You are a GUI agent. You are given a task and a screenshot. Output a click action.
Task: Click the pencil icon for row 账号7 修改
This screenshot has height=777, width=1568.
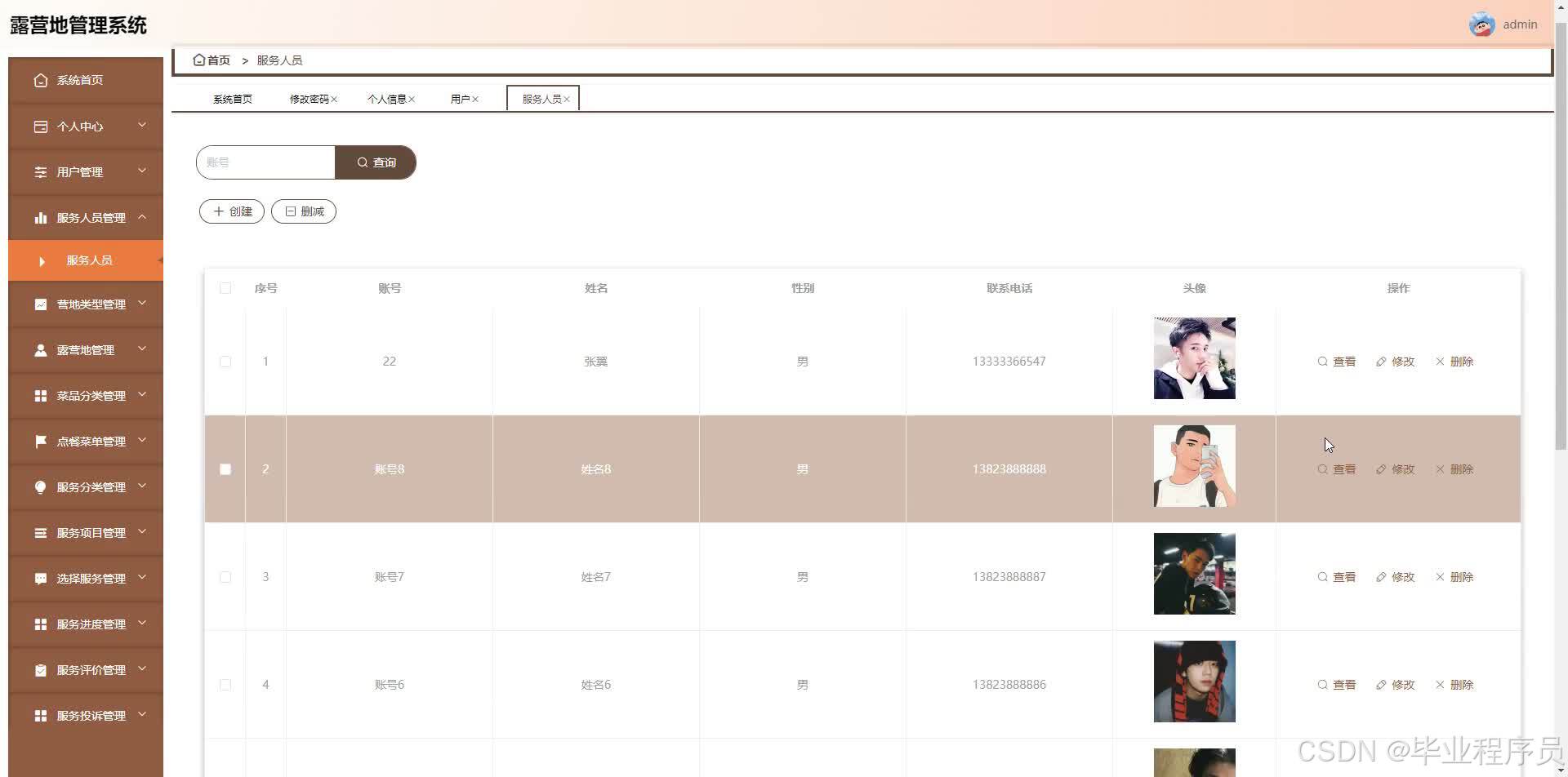tap(1381, 577)
